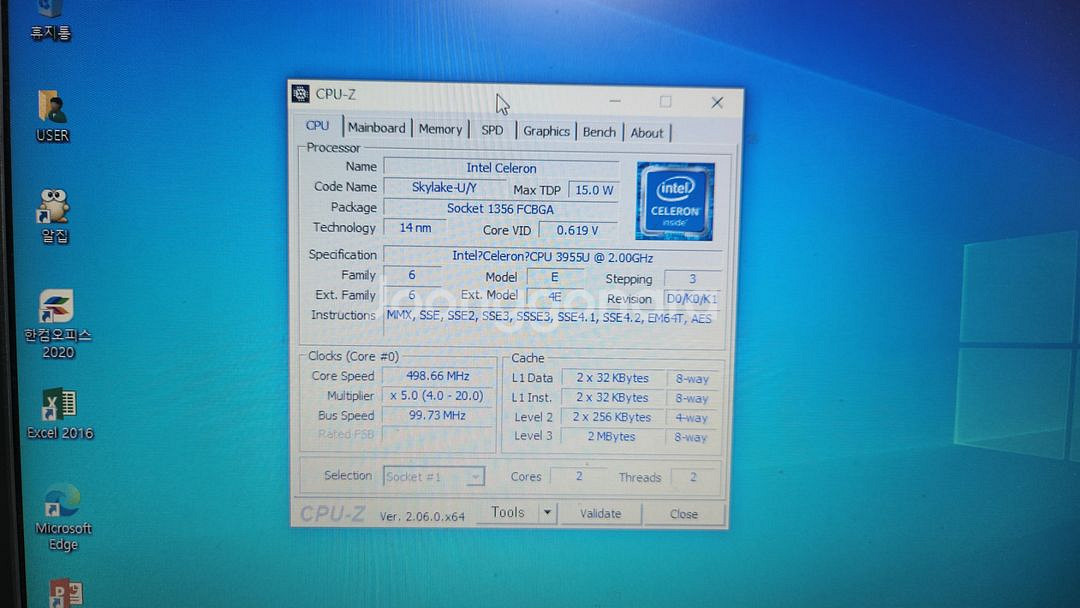Click the Level 2 value '2 x 256 KBytes'
The height and width of the screenshot is (608, 1080).
pyautogui.click(x=612, y=417)
